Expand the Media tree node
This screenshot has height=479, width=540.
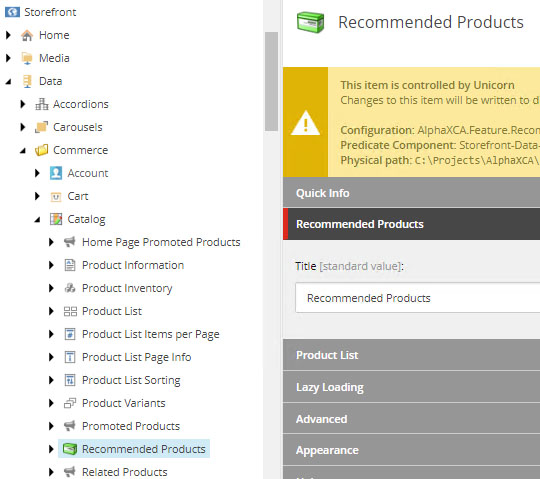click(x=8, y=58)
